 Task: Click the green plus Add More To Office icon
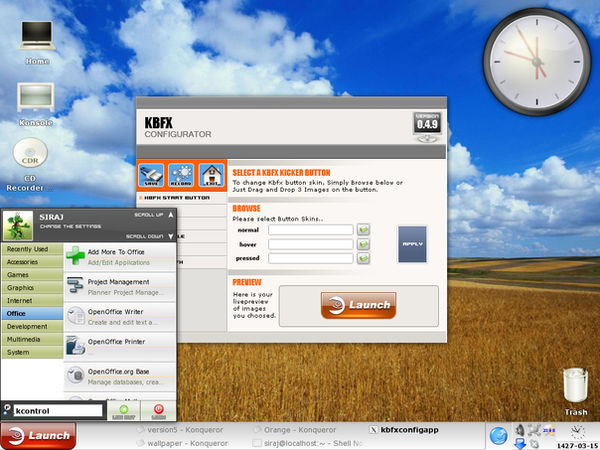click(x=75, y=256)
